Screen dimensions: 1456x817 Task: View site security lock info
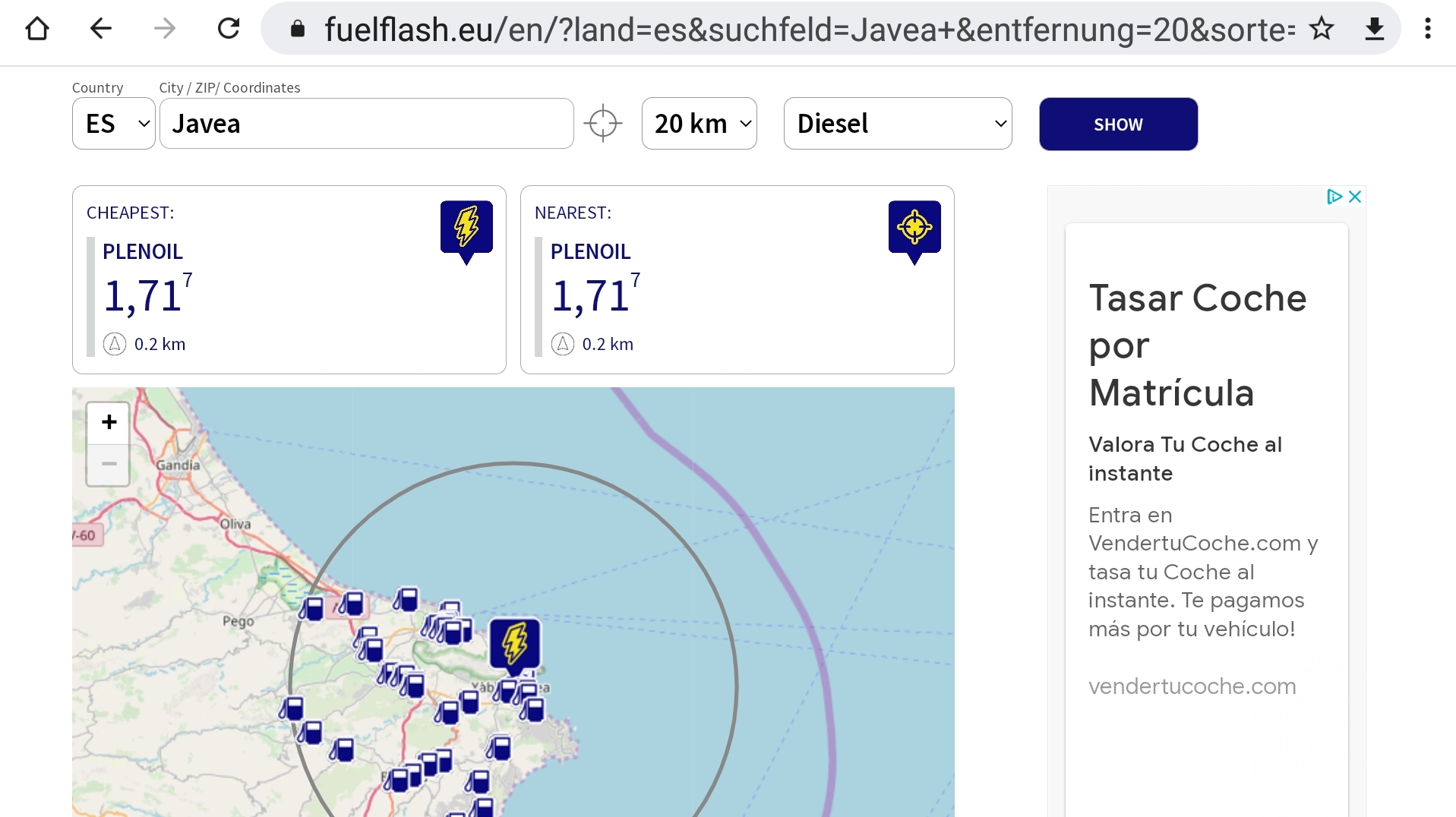(x=298, y=30)
